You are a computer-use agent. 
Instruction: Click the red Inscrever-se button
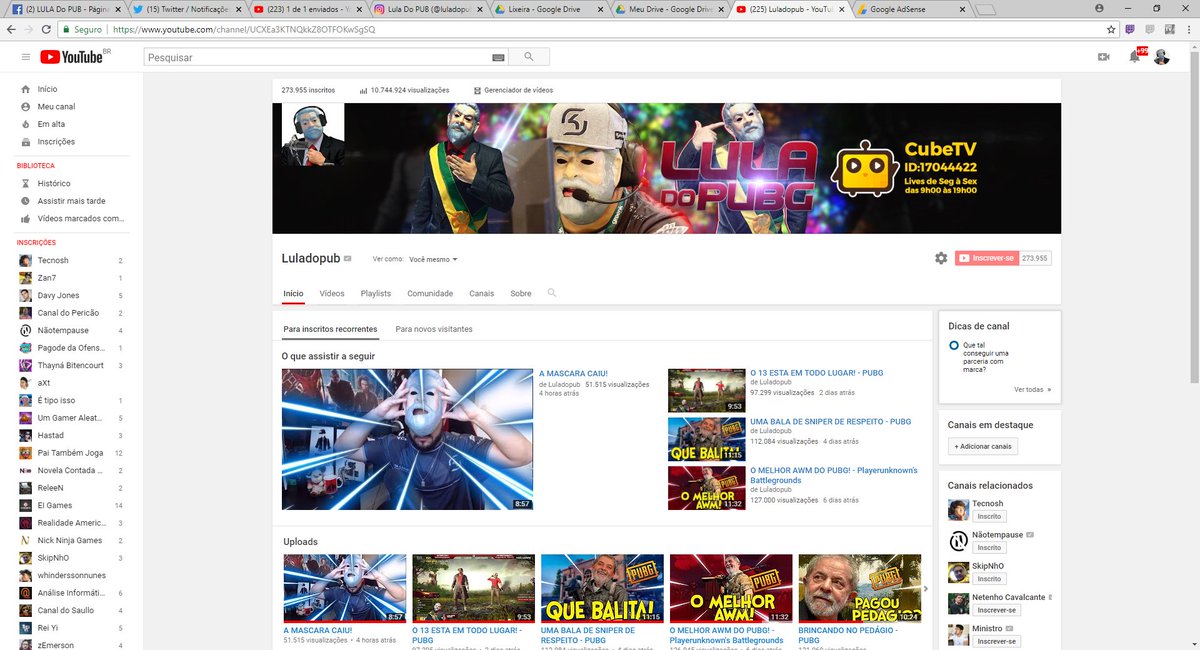[986, 258]
